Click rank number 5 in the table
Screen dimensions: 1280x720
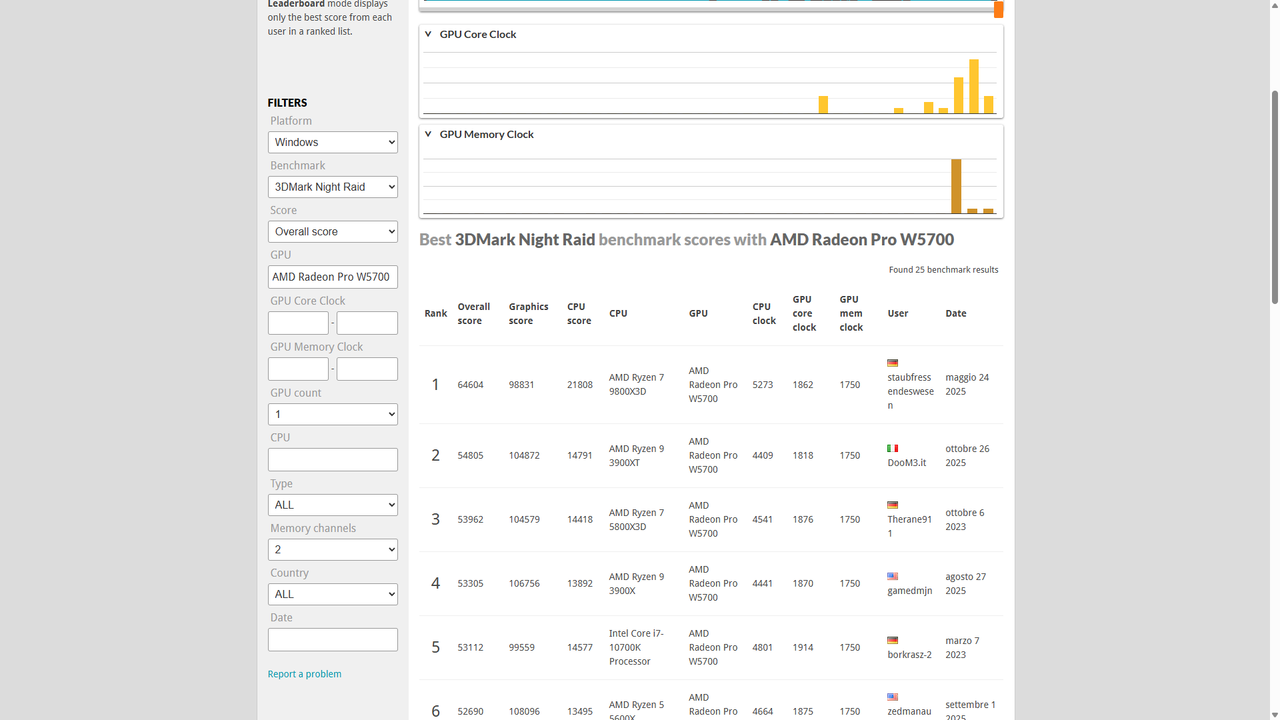click(x=435, y=648)
